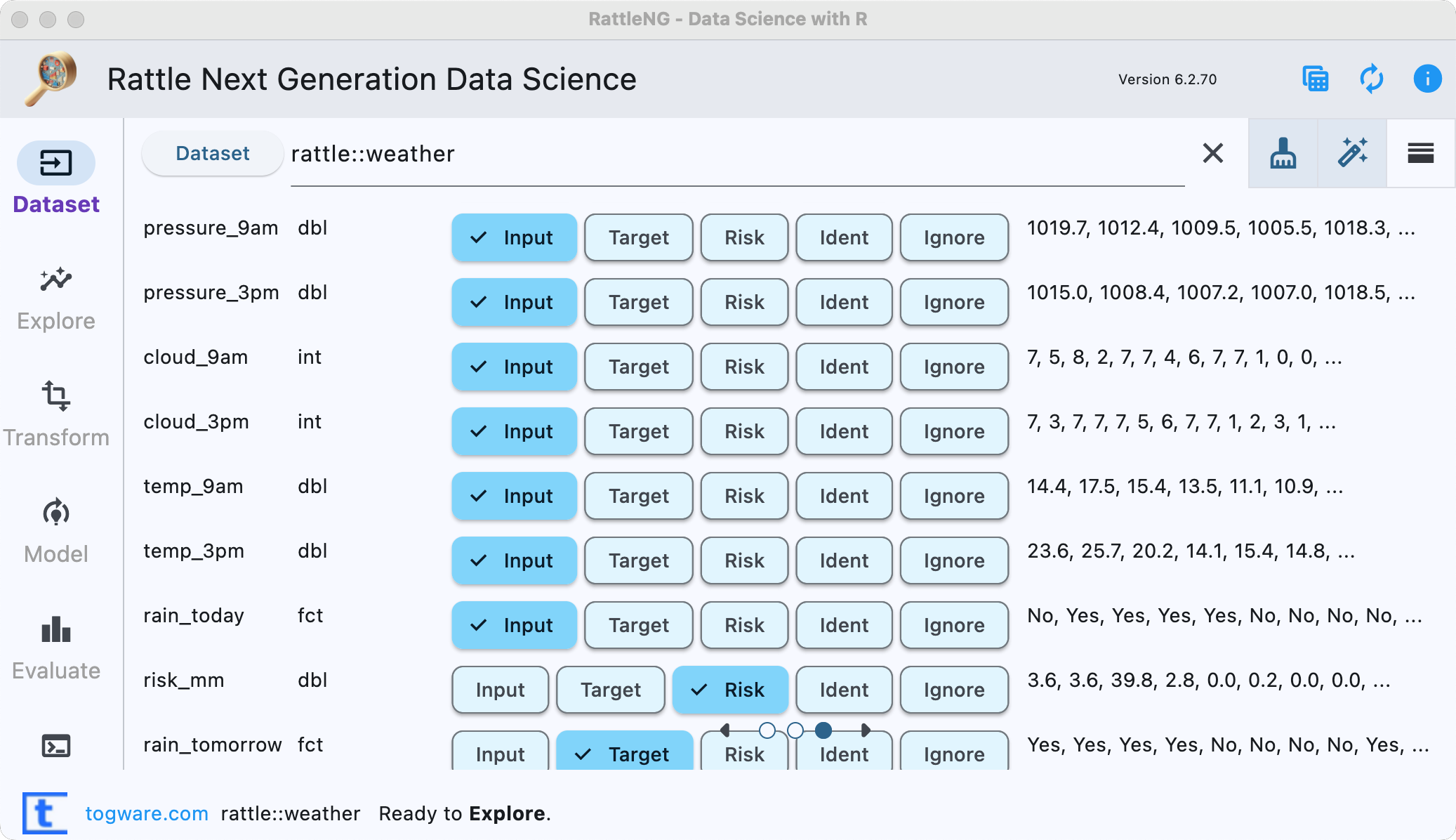
Task: Activate the magic wand auto-configure icon
Action: coord(1351,153)
